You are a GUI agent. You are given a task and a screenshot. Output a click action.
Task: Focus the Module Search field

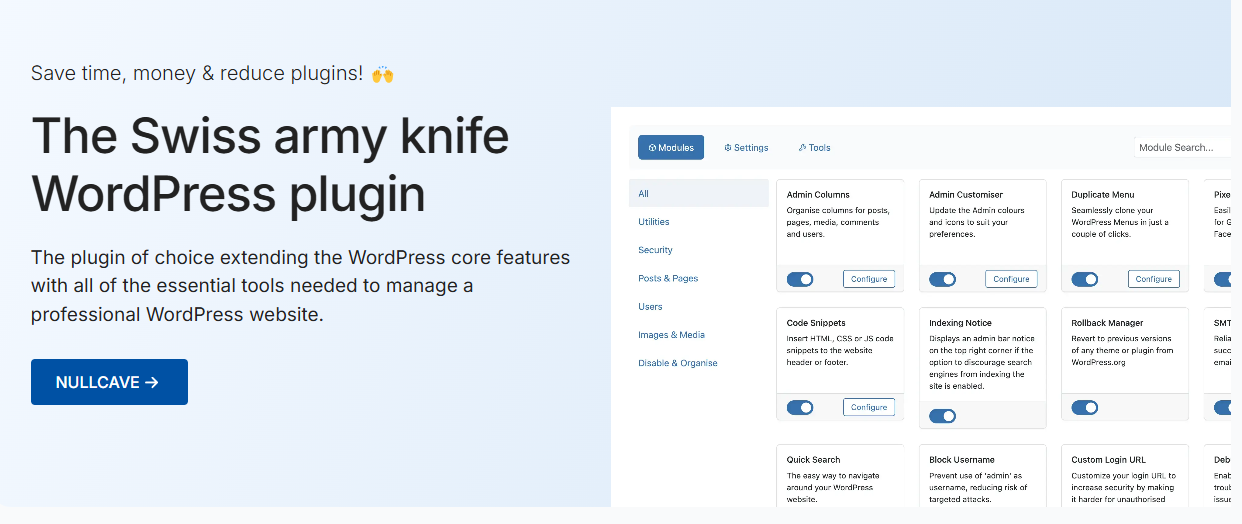point(1183,147)
